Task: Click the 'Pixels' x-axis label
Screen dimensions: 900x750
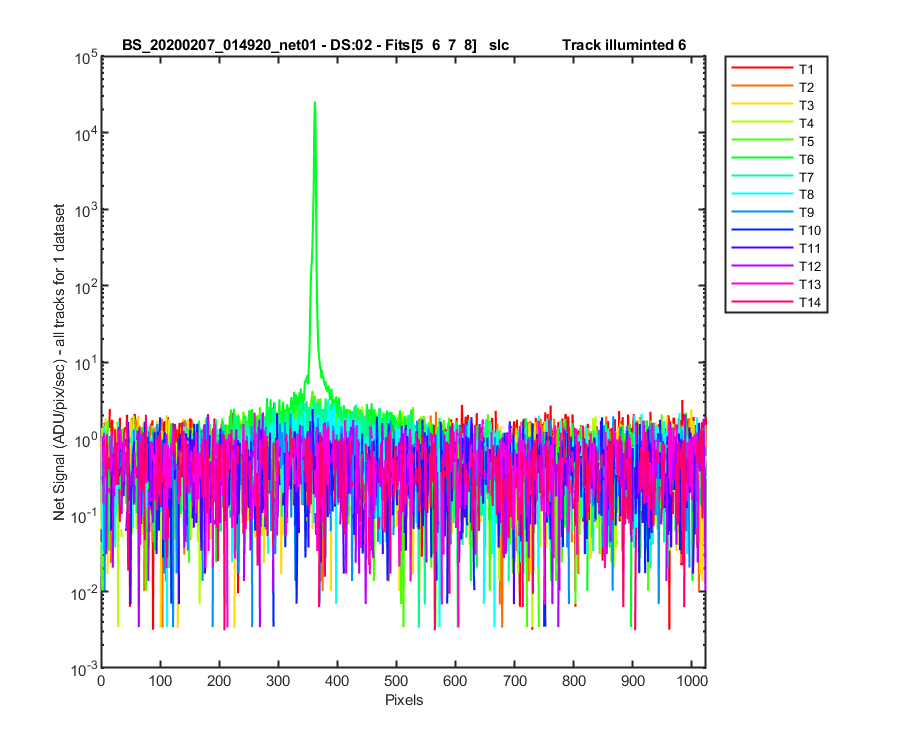Action: [x=404, y=700]
